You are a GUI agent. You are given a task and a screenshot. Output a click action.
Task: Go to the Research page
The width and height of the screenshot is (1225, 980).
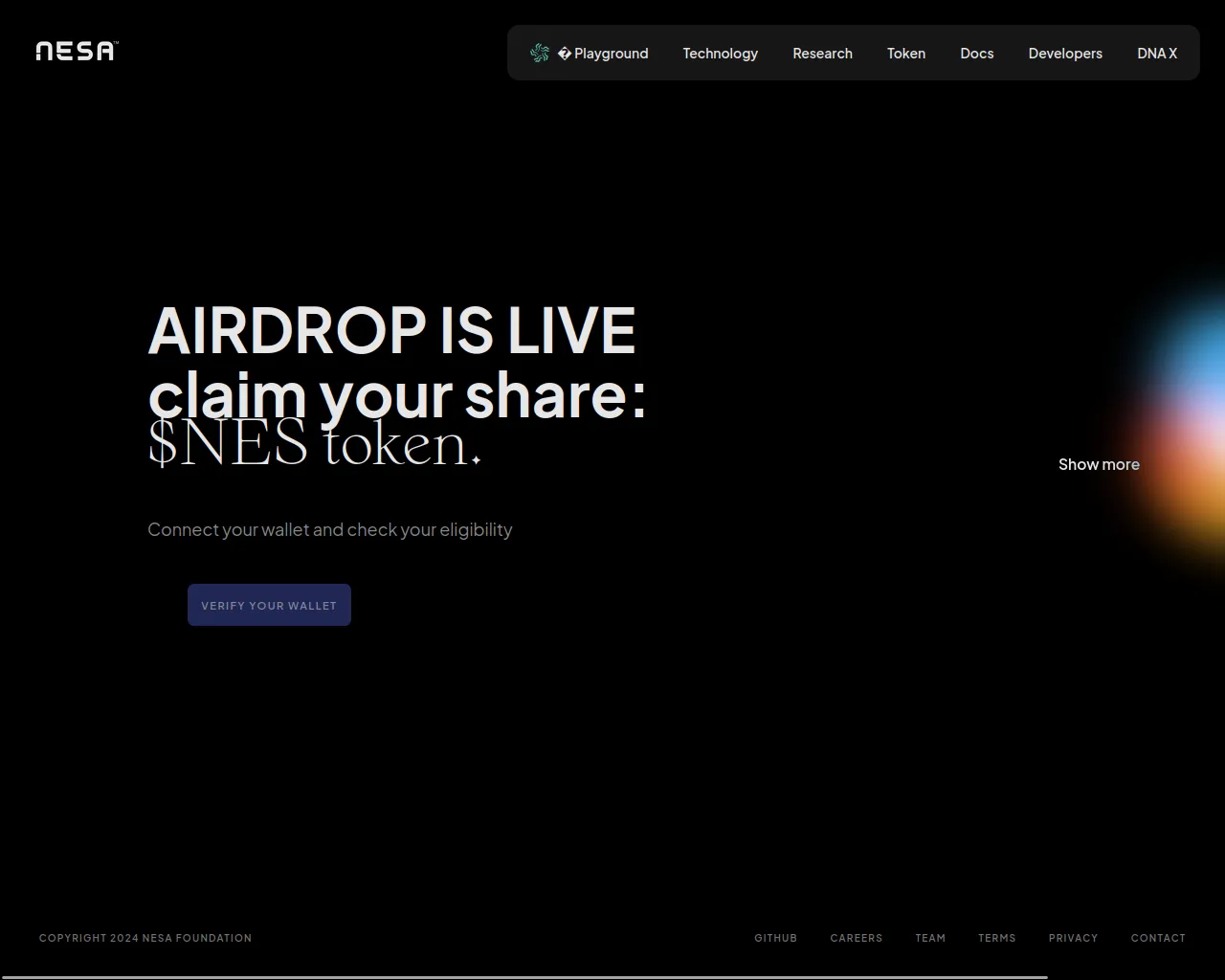(x=822, y=54)
